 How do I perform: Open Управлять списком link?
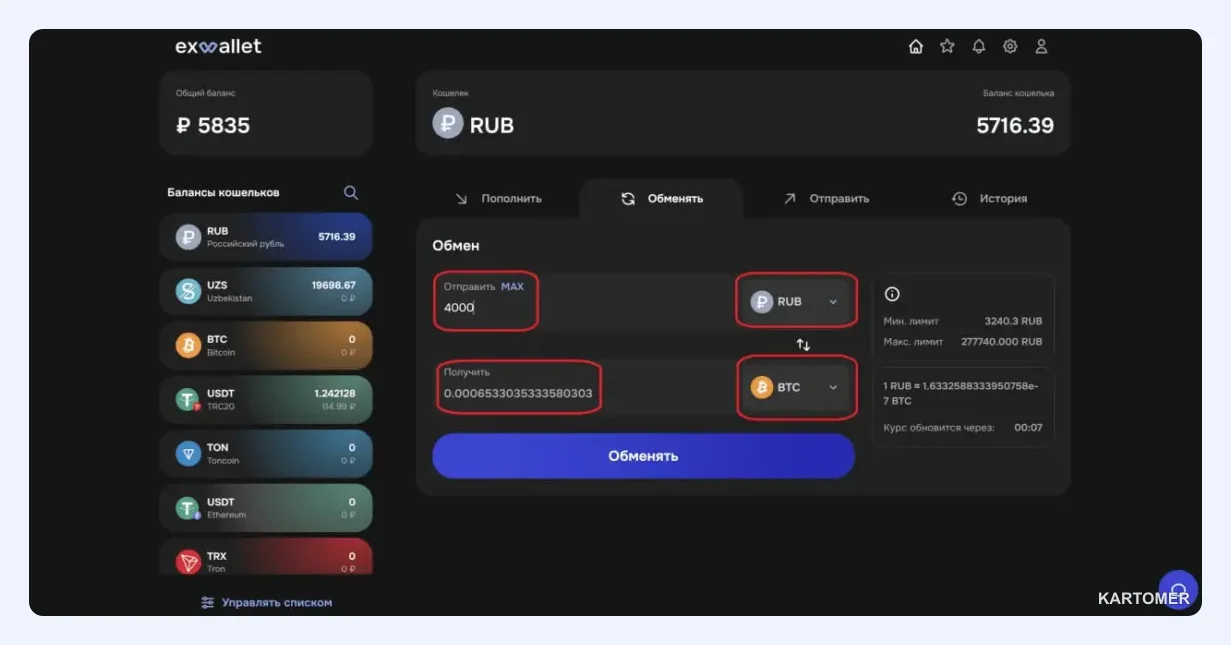pos(266,603)
